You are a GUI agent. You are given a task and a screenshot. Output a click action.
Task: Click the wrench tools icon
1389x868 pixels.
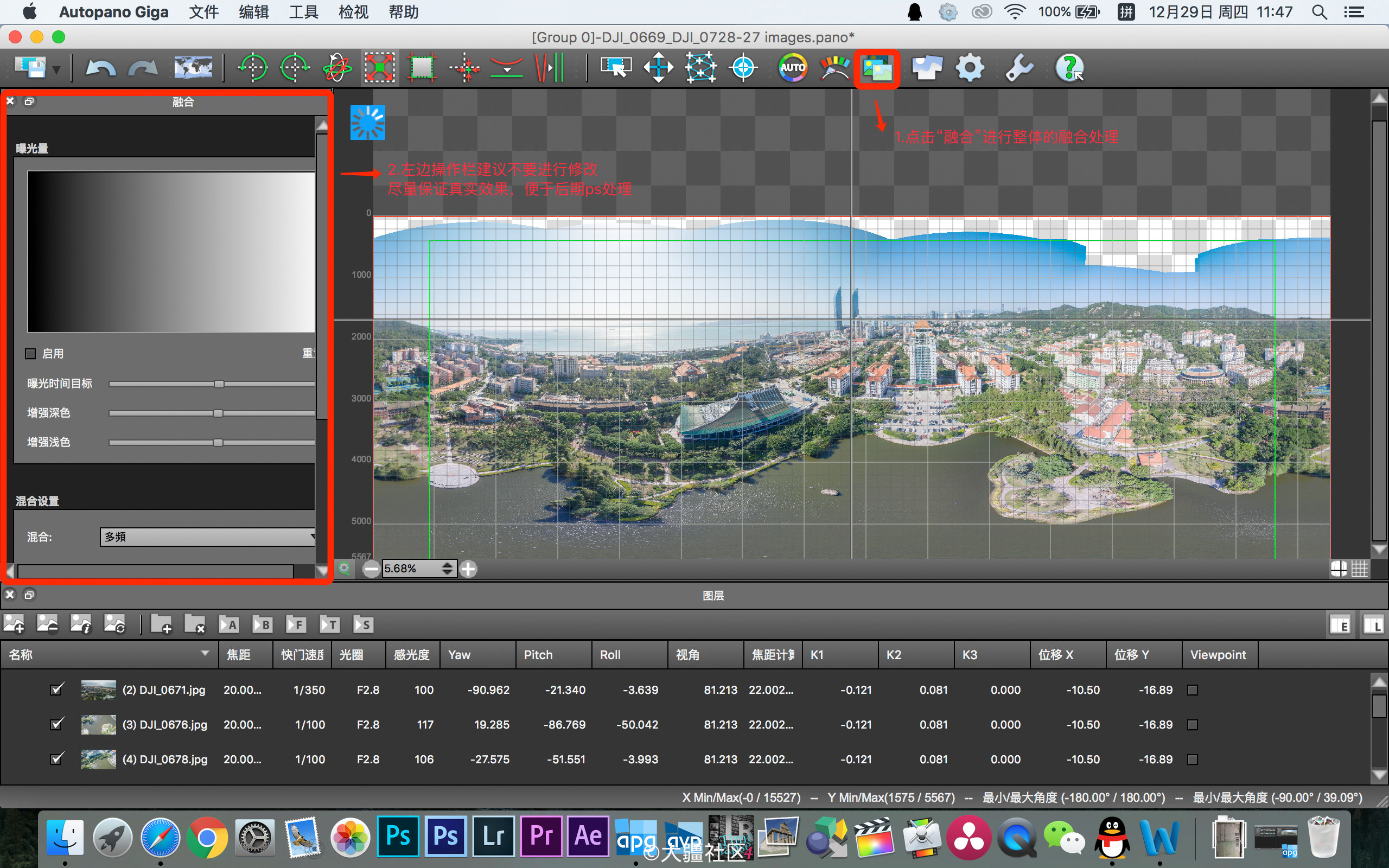coord(1020,68)
